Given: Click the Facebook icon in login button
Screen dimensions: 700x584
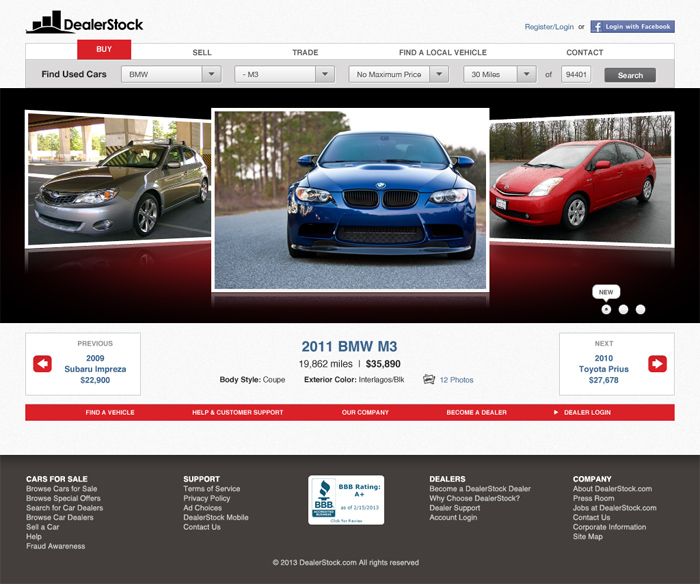Looking at the screenshot, I should pos(597,27).
